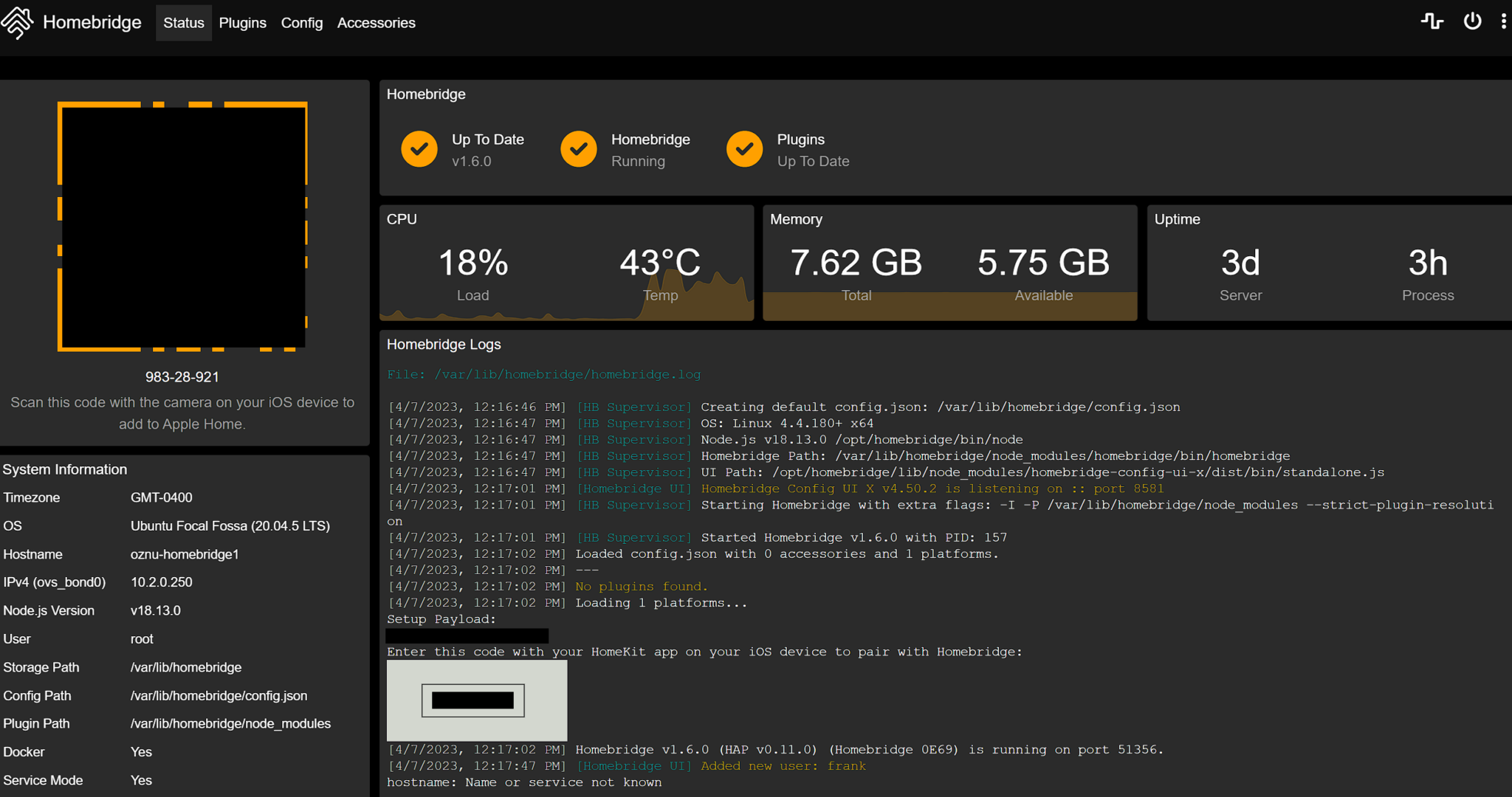Click the Homebridge Logs widget header
The image size is (1512, 797).
444,344
